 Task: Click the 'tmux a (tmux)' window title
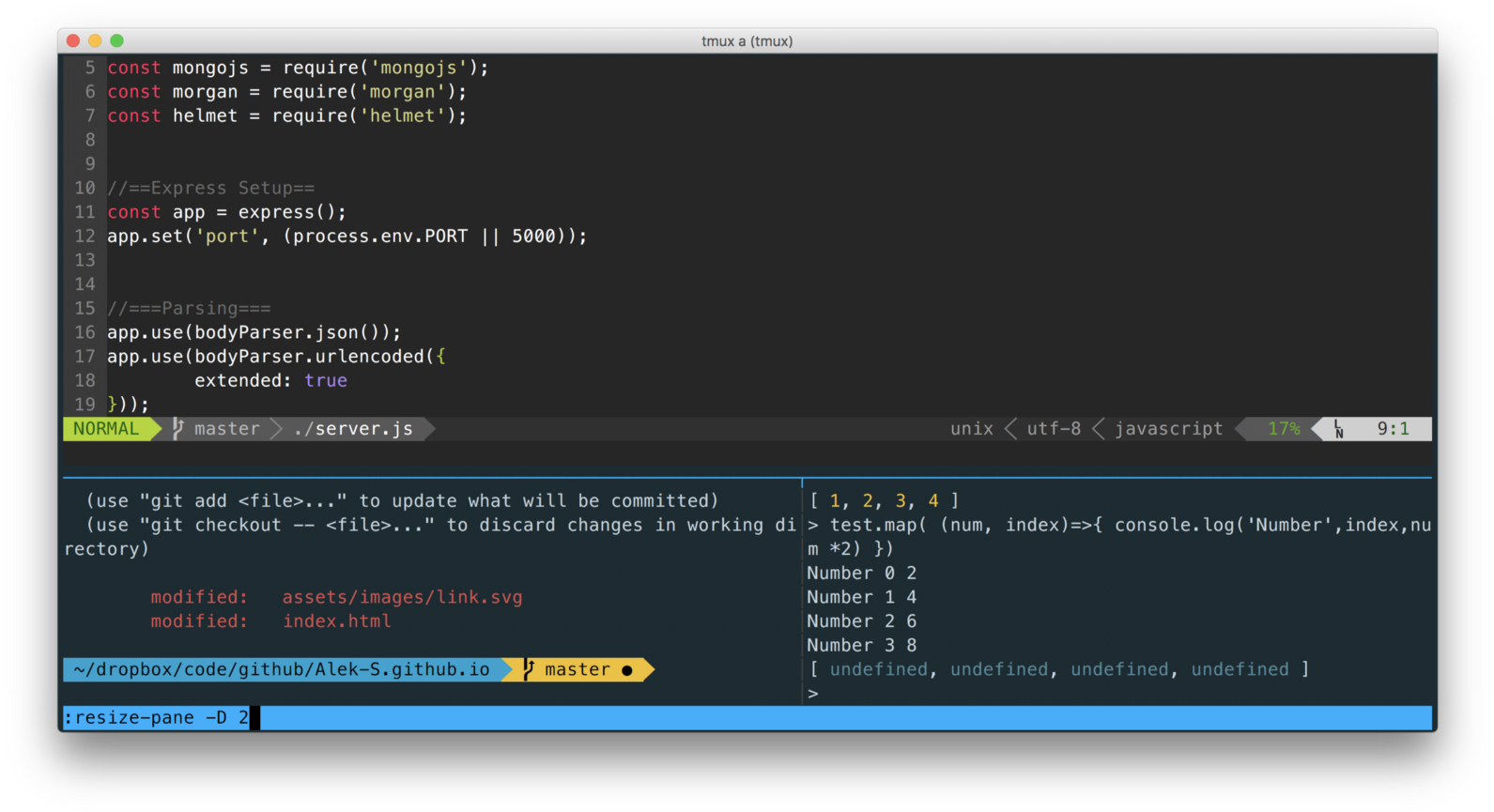pos(747,41)
